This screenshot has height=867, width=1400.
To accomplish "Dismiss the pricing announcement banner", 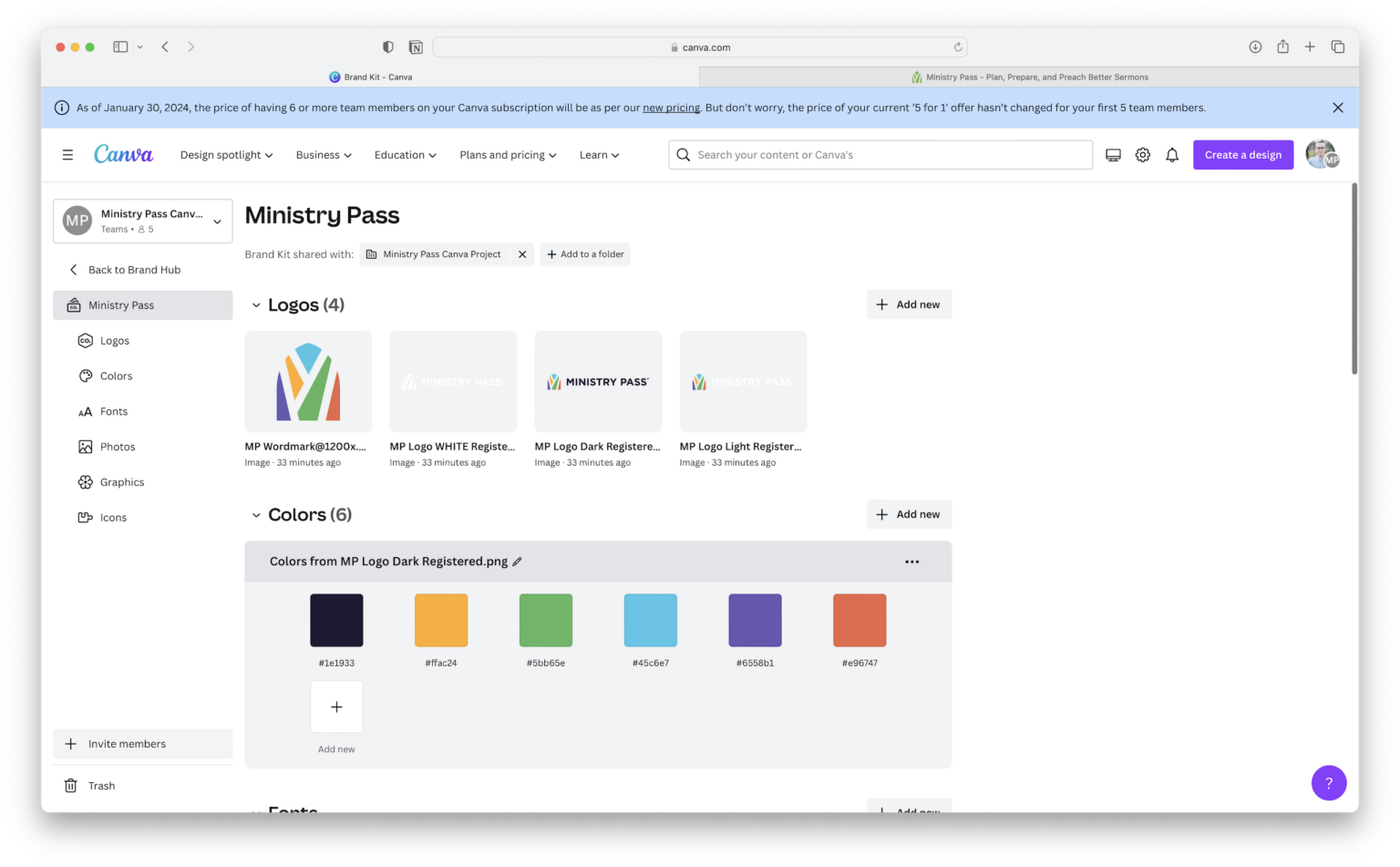I will [1338, 107].
